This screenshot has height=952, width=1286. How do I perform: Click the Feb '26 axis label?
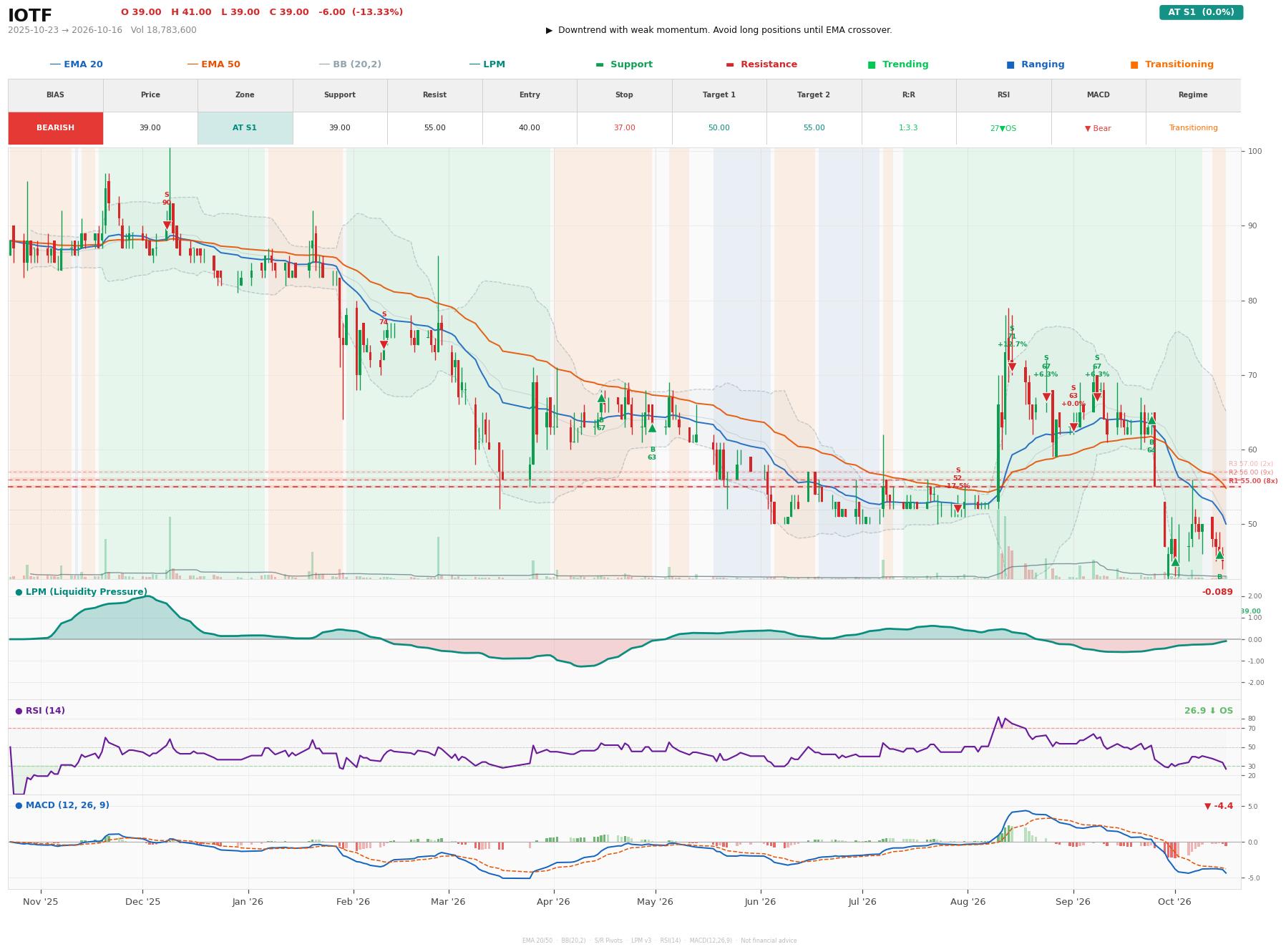[353, 902]
